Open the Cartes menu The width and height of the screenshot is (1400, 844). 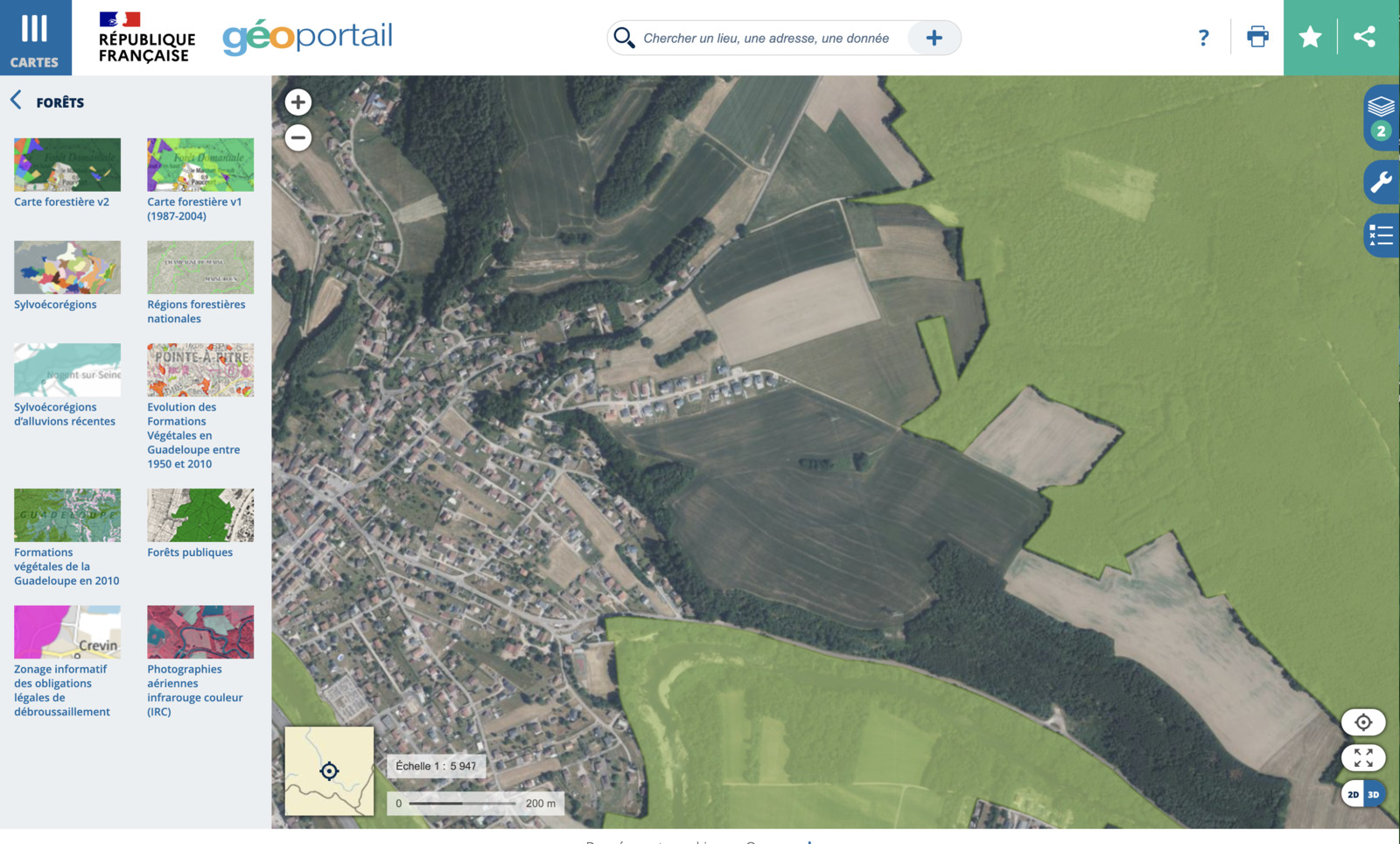(x=35, y=38)
